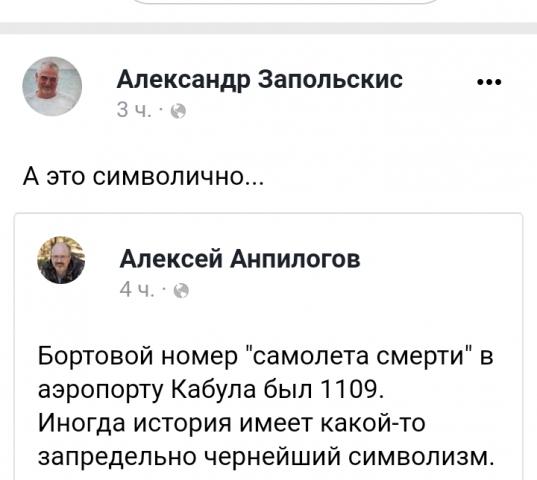Open post permalink via 3 ч. timestamp
This screenshot has height=480, width=537.
tap(134, 110)
